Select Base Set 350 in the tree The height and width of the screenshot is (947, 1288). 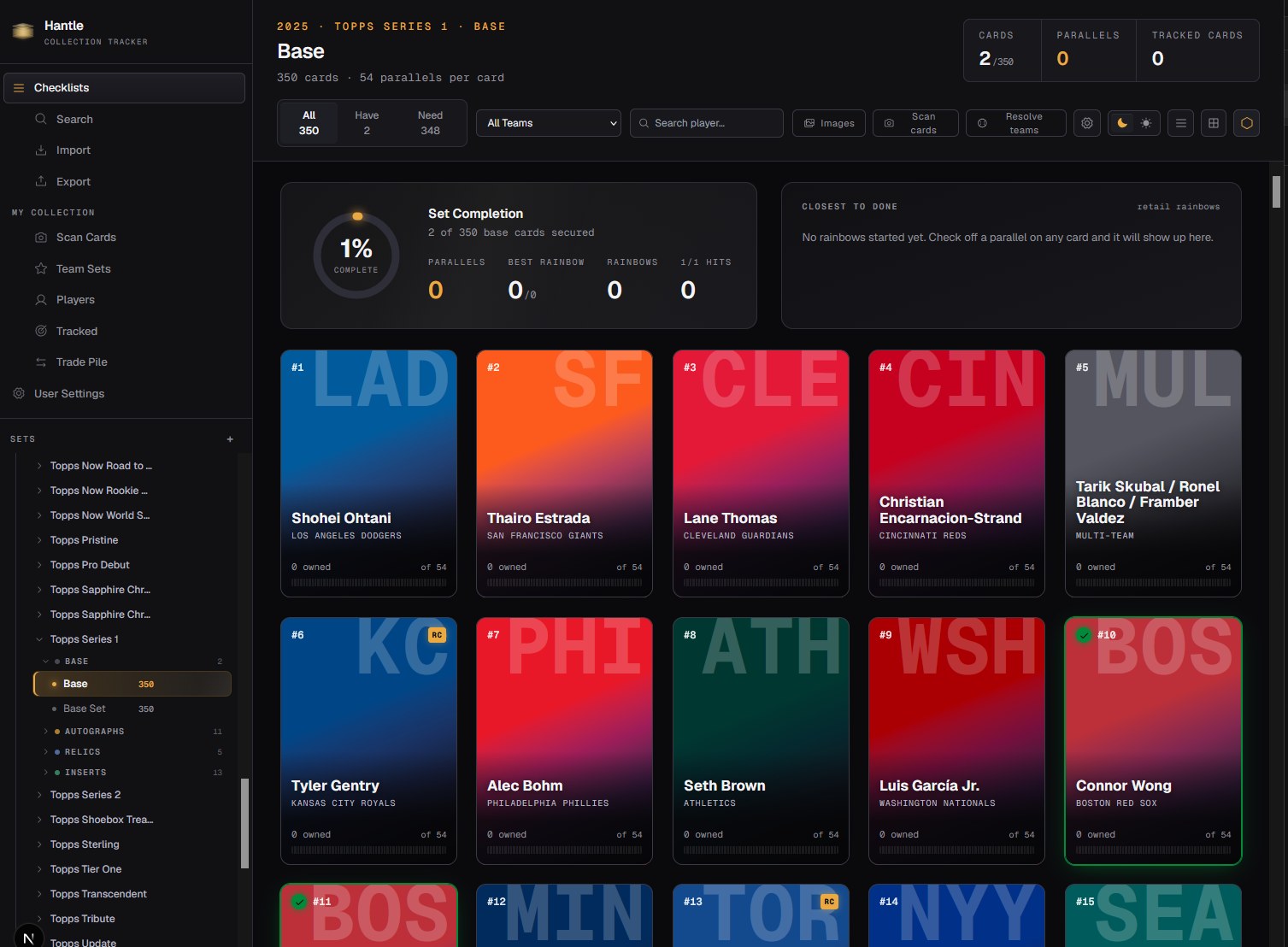(x=132, y=709)
